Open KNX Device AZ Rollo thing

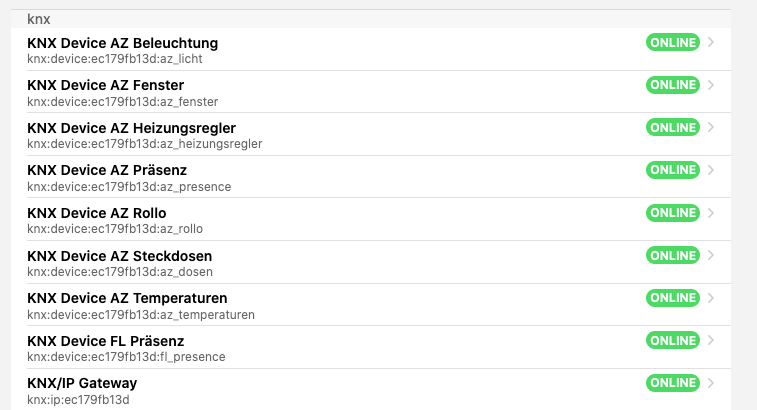tap(97, 213)
